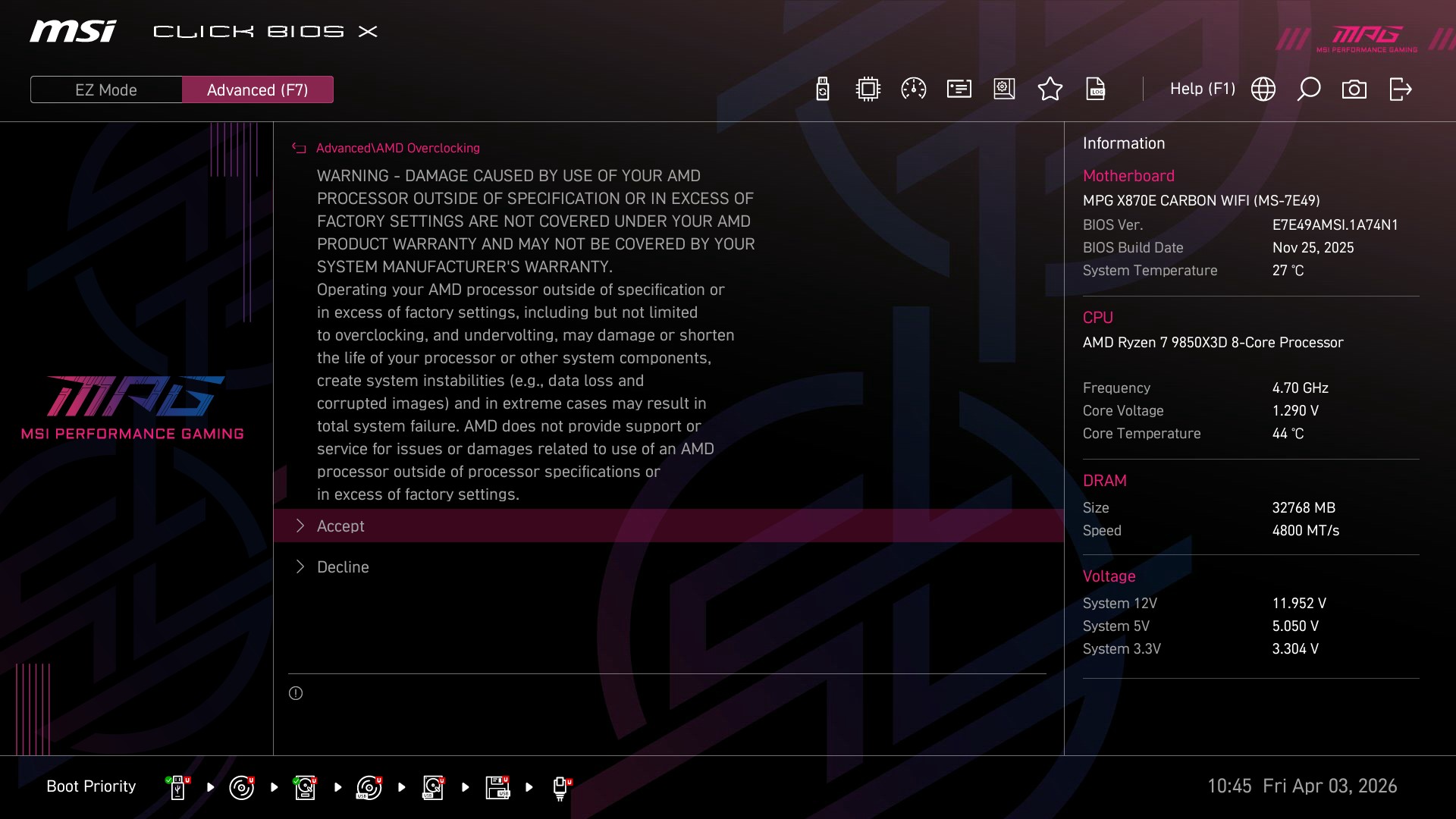This screenshot has height=819, width=1456.
Task: Open search with the magnifier icon
Action: coord(1309,89)
